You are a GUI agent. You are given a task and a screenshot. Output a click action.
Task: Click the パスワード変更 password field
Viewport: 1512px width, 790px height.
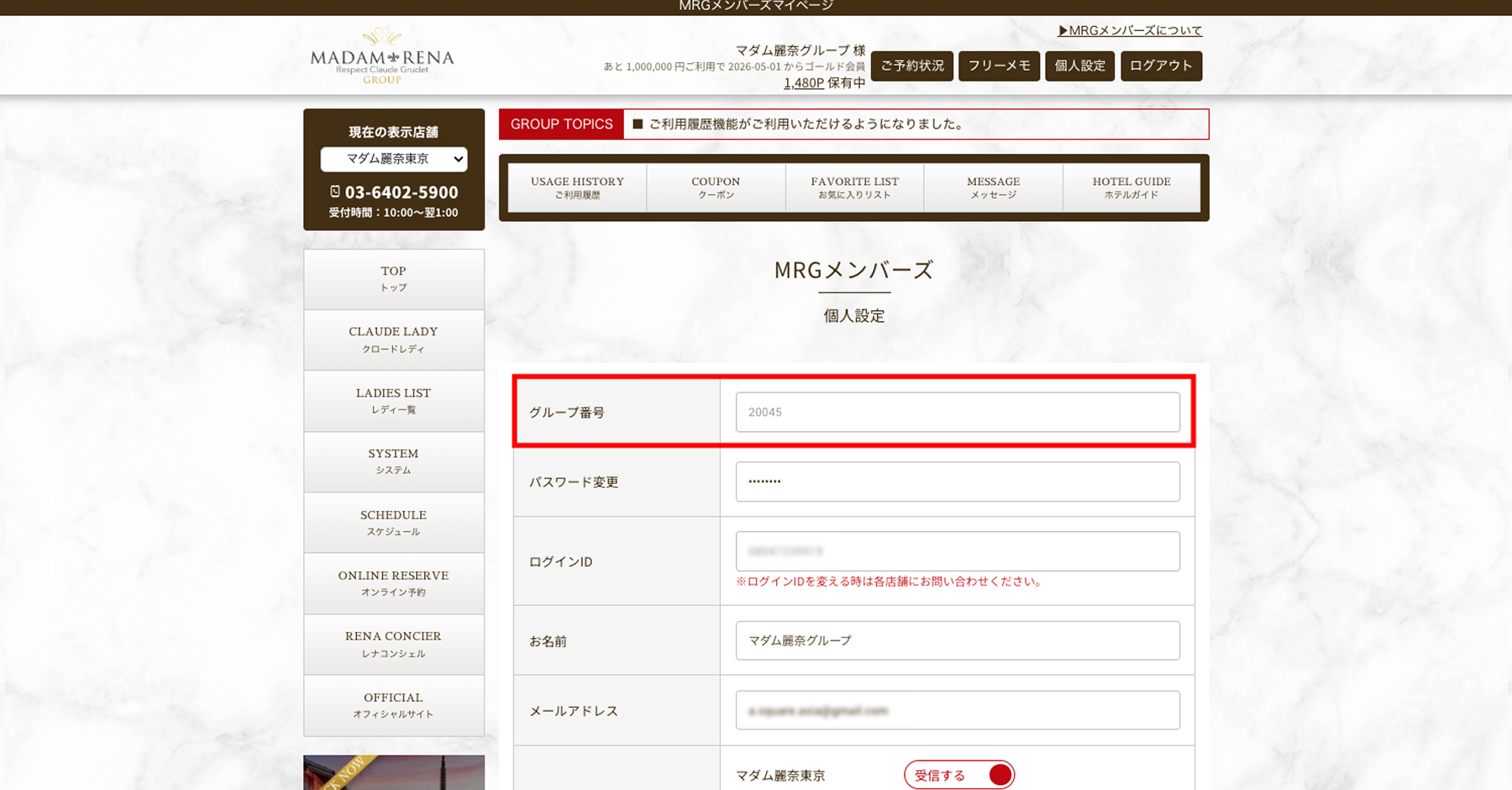point(958,482)
